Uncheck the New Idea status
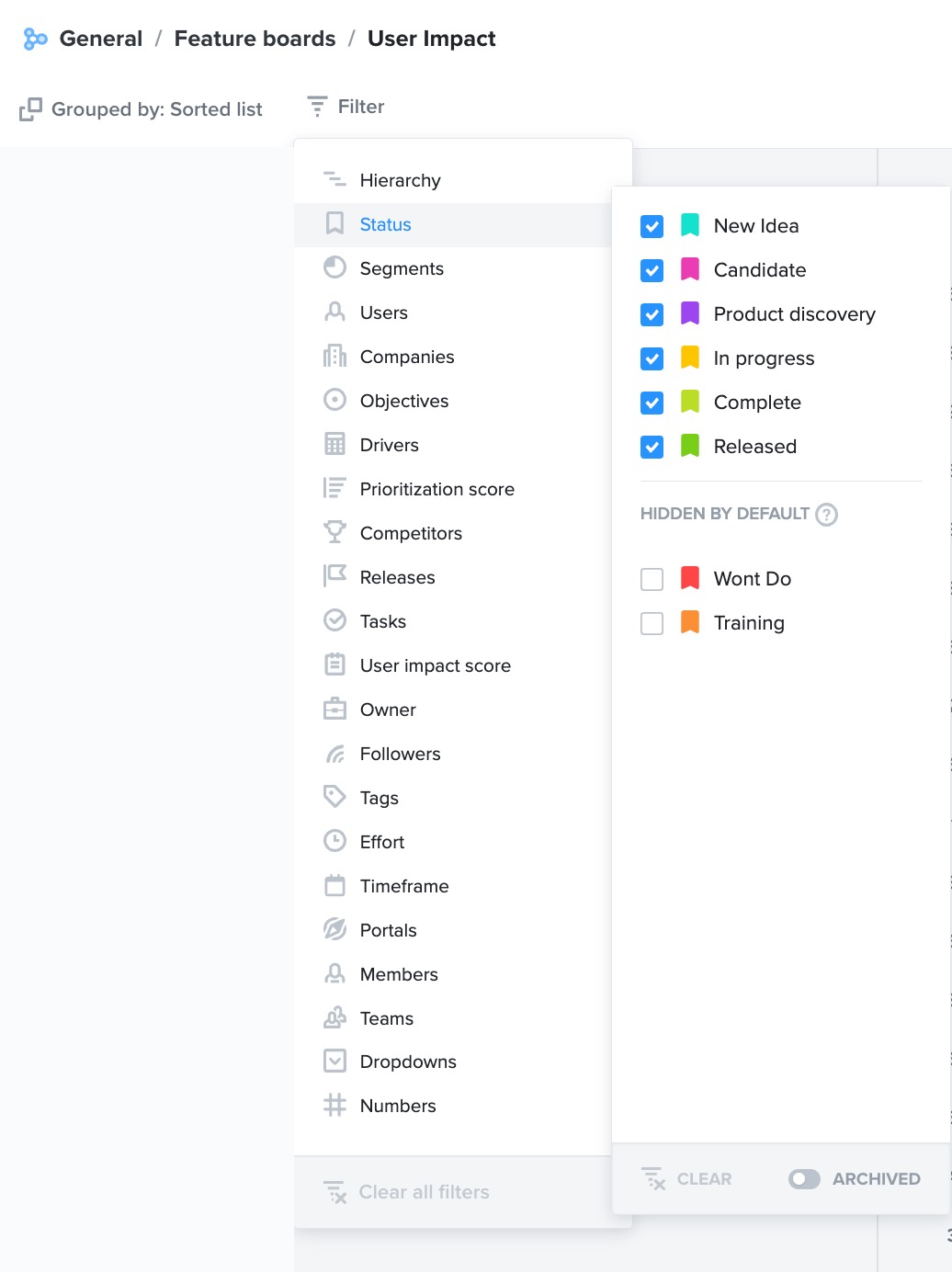The image size is (952, 1272). coord(652,226)
